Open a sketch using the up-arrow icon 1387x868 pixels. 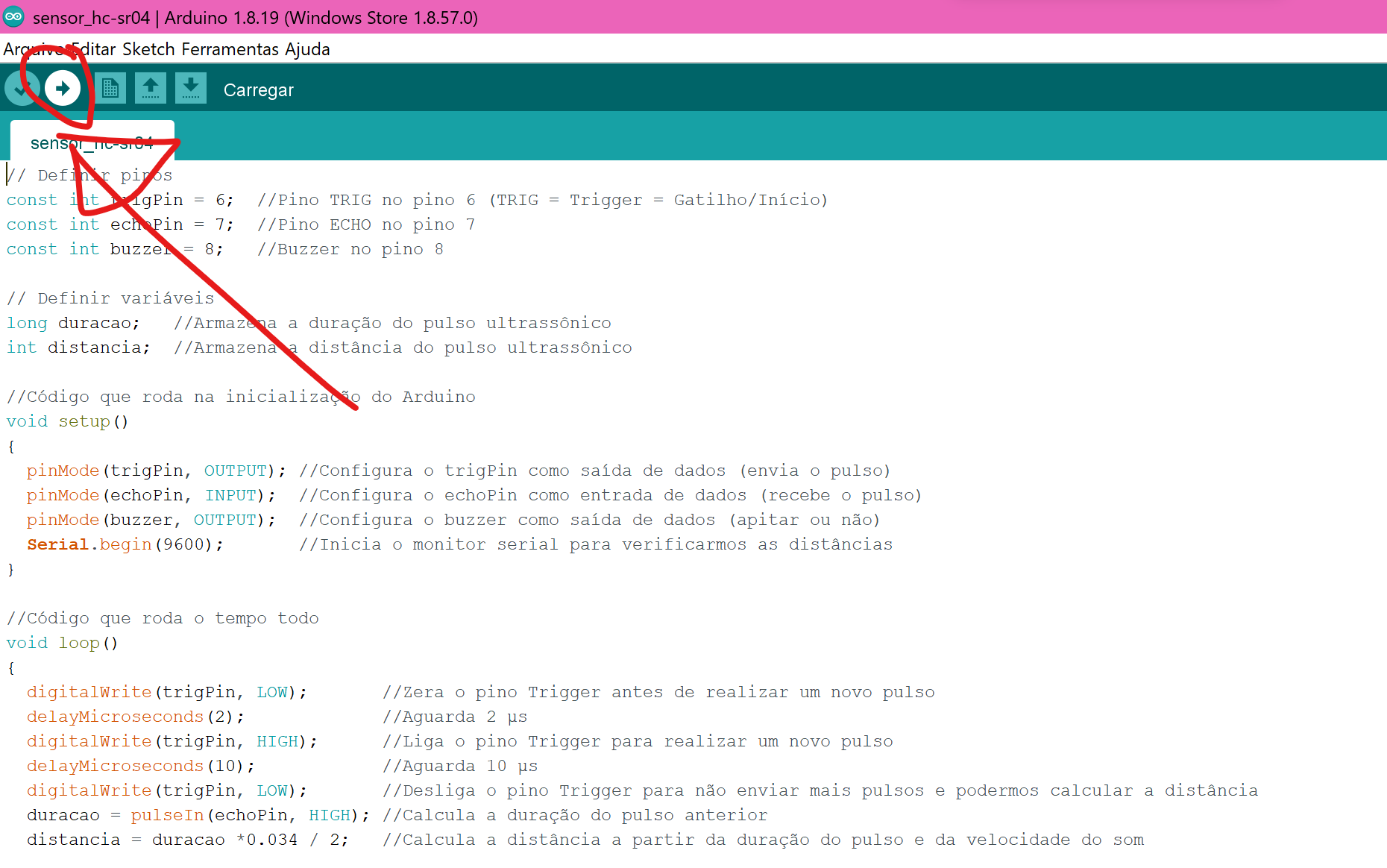(x=151, y=89)
